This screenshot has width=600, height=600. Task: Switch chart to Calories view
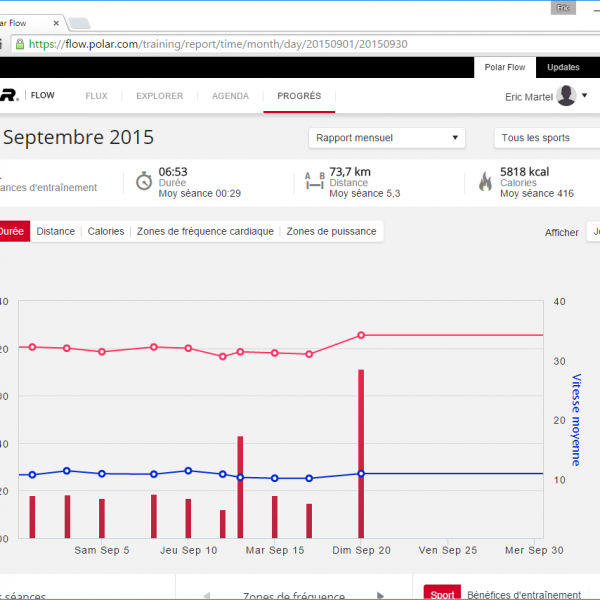click(106, 231)
